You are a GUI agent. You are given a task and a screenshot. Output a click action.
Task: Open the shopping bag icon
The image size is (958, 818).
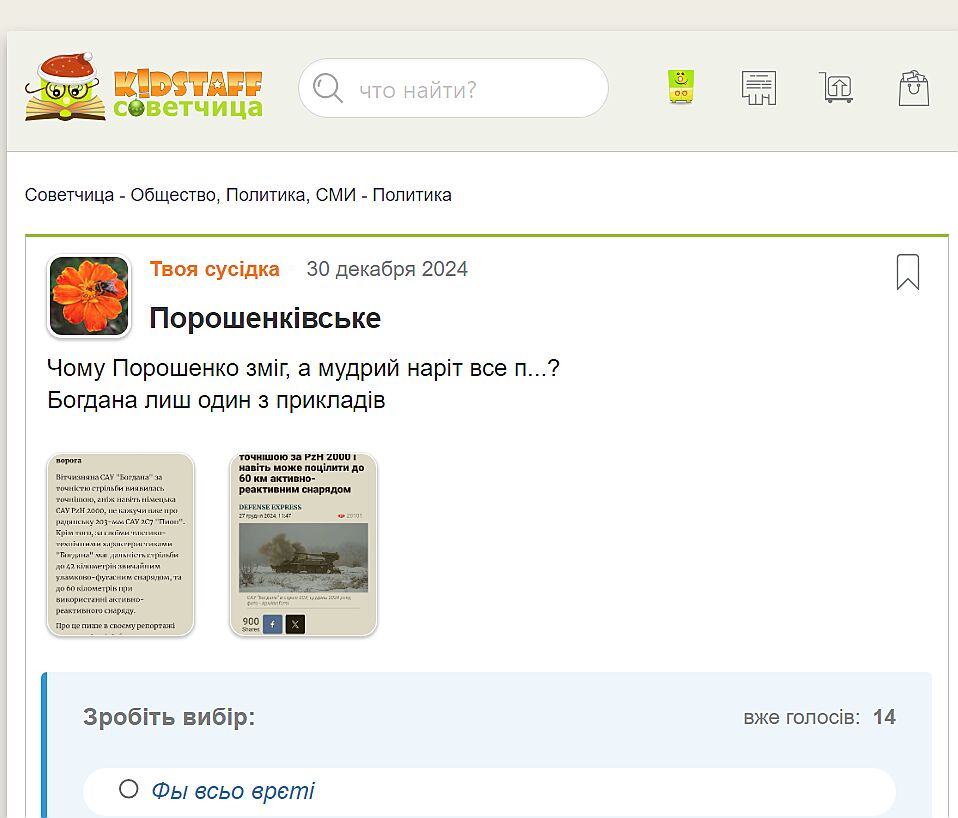(x=913, y=88)
